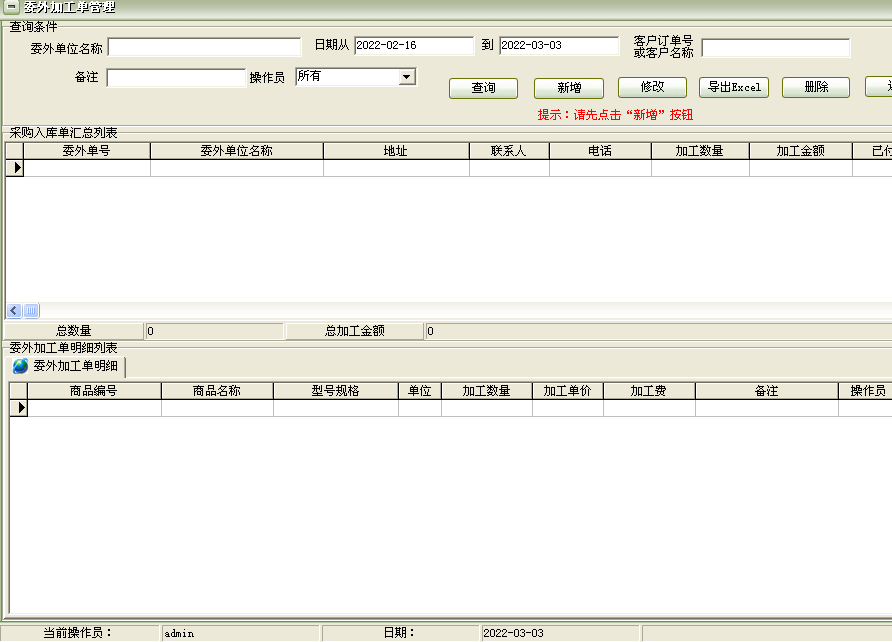Click the 联系人 column header
Screen dimensions: 892x642
509,151
